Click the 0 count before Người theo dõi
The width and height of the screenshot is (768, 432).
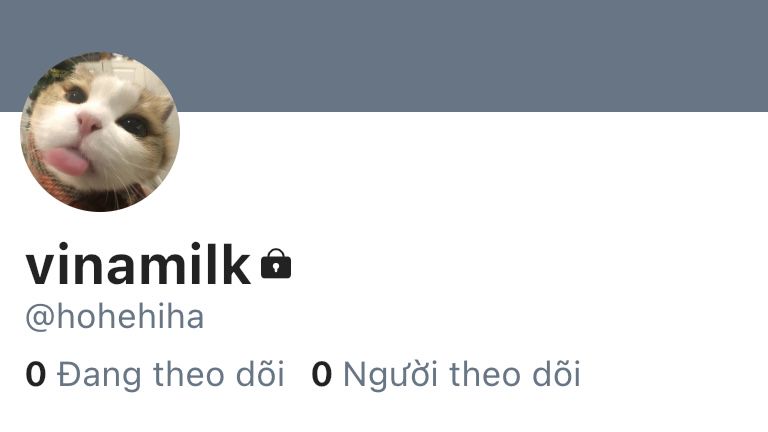tap(322, 375)
